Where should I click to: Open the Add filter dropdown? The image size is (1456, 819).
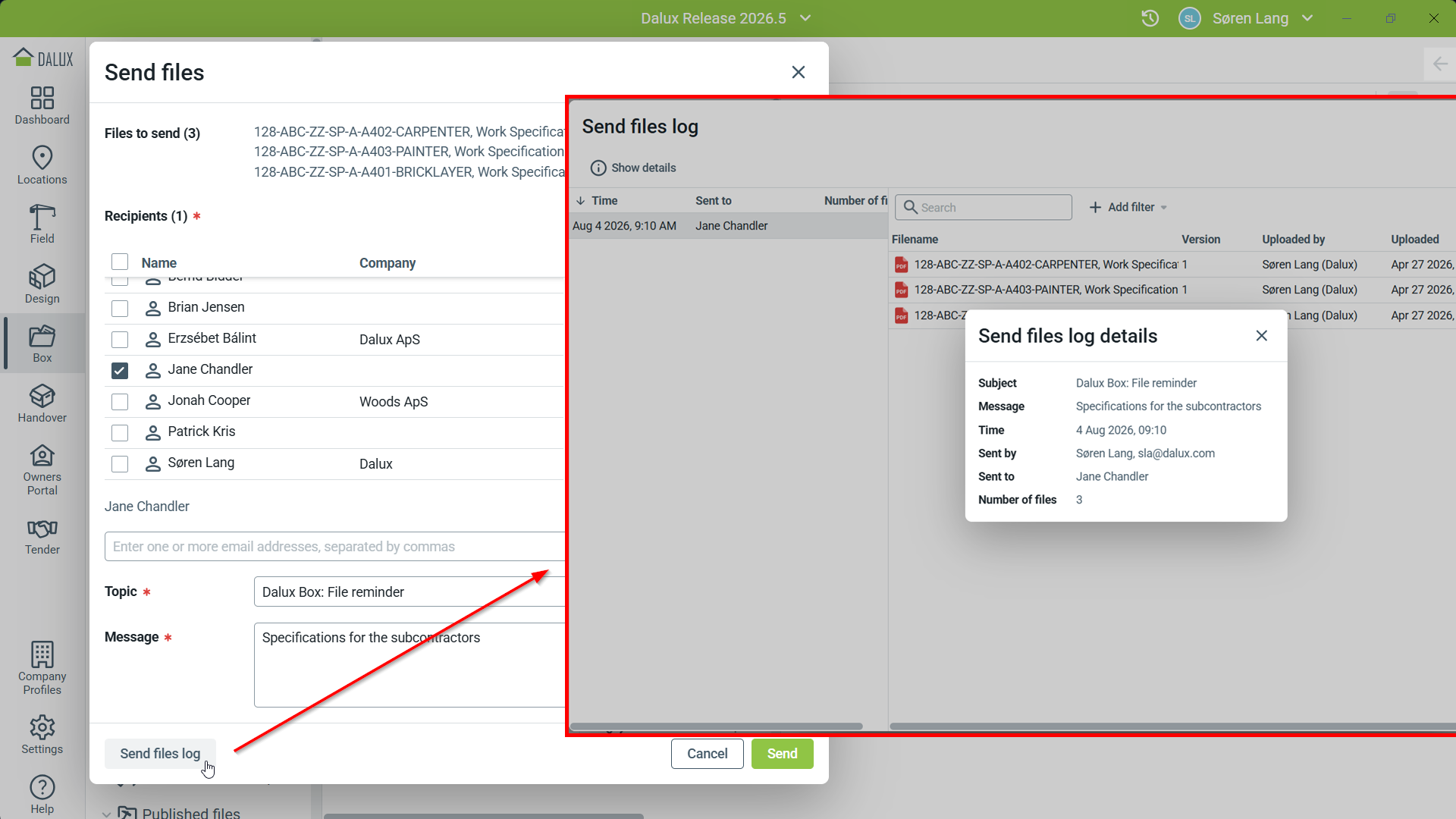[x=1128, y=207]
